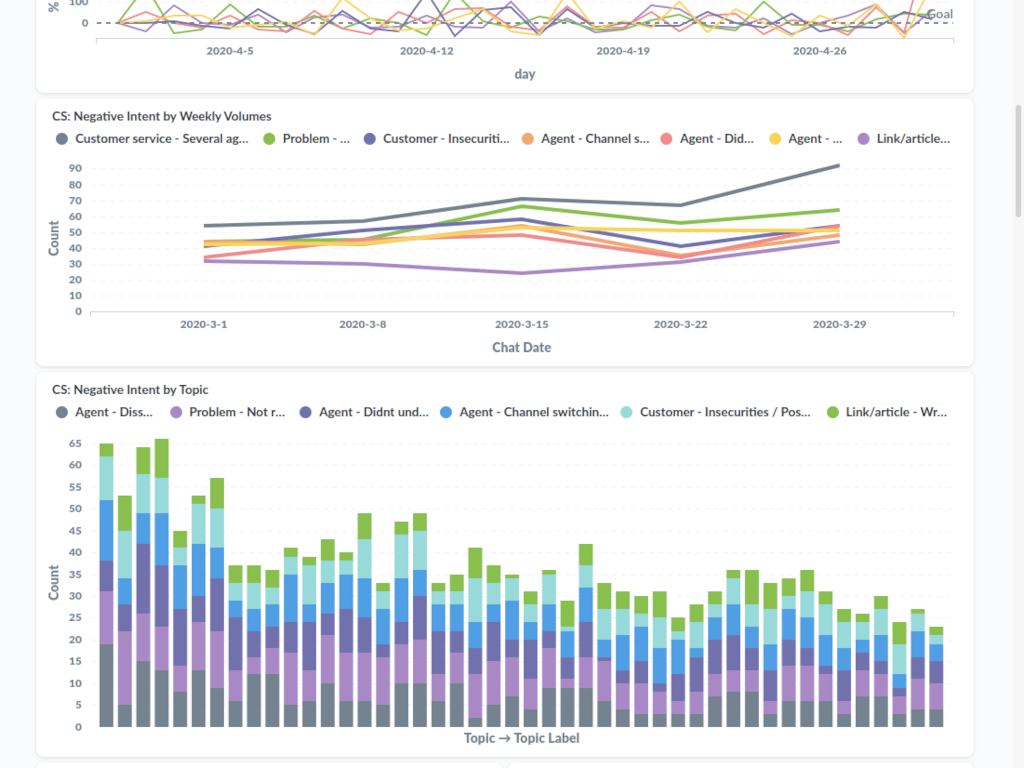Click the gray line's peak point at 2020-3-29

point(837,166)
